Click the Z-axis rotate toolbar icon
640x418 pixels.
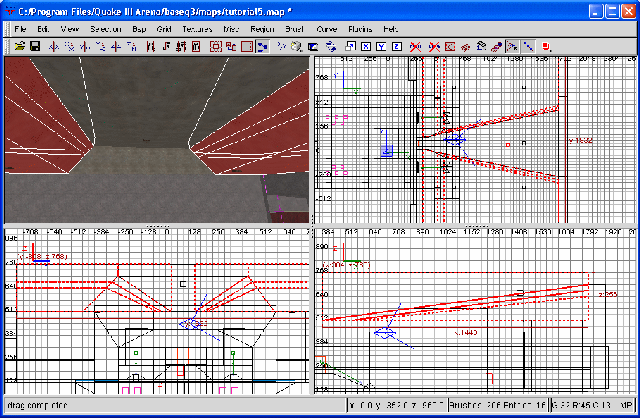(x=131, y=47)
